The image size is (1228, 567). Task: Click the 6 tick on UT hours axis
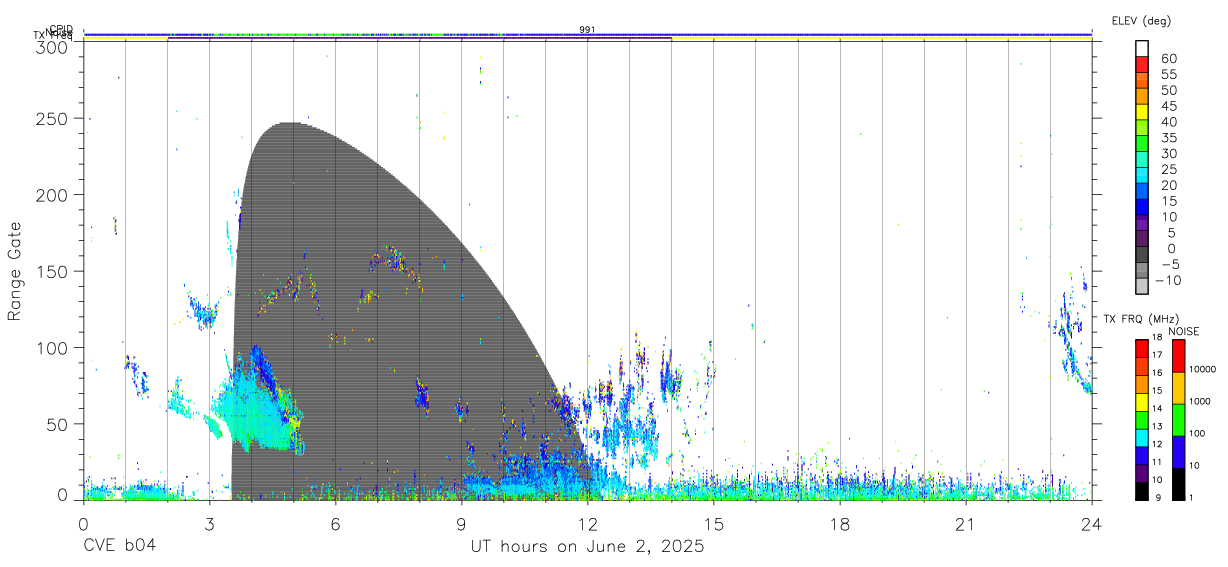[x=336, y=524]
